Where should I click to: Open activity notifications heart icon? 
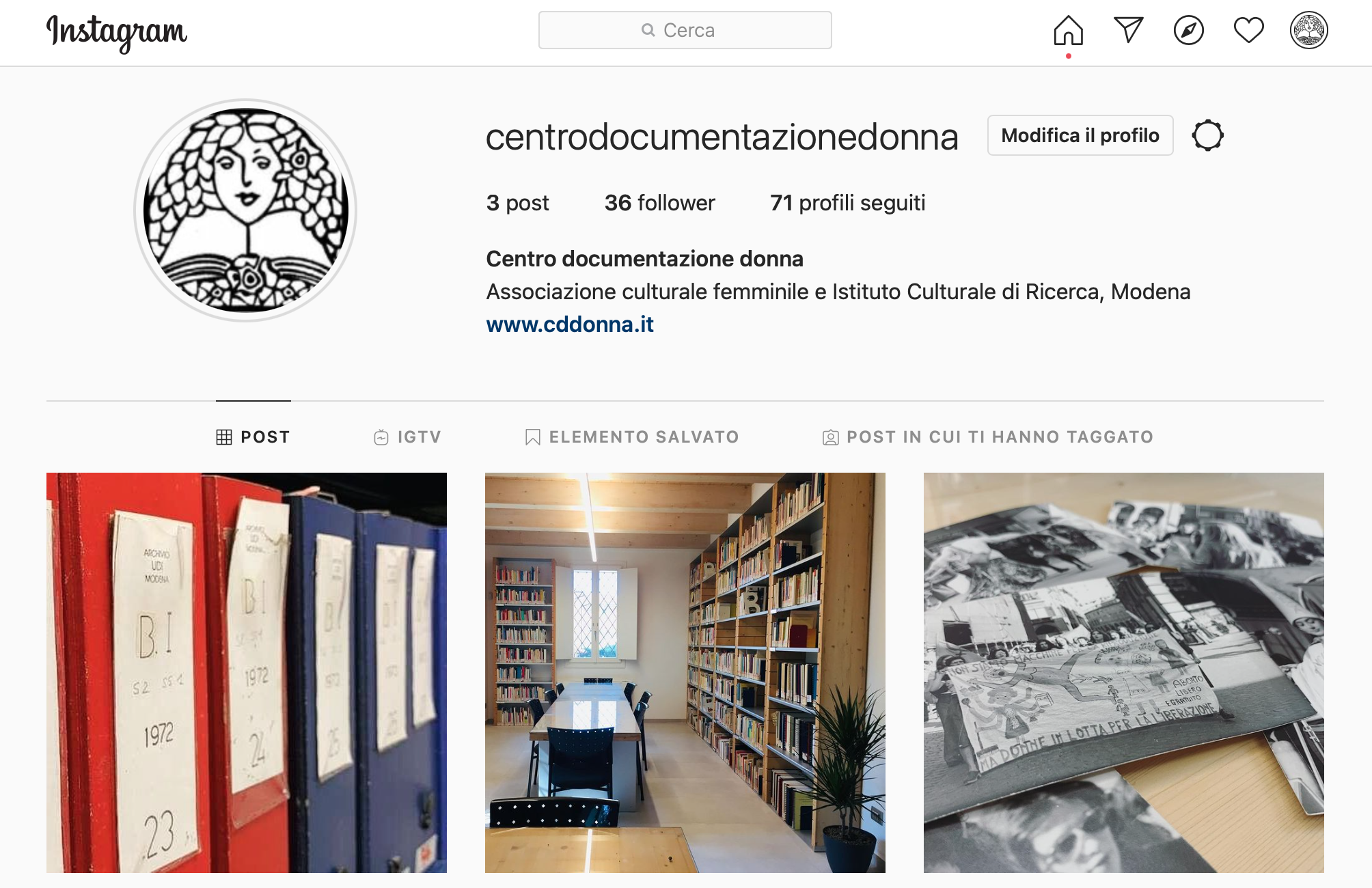[x=1249, y=30]
